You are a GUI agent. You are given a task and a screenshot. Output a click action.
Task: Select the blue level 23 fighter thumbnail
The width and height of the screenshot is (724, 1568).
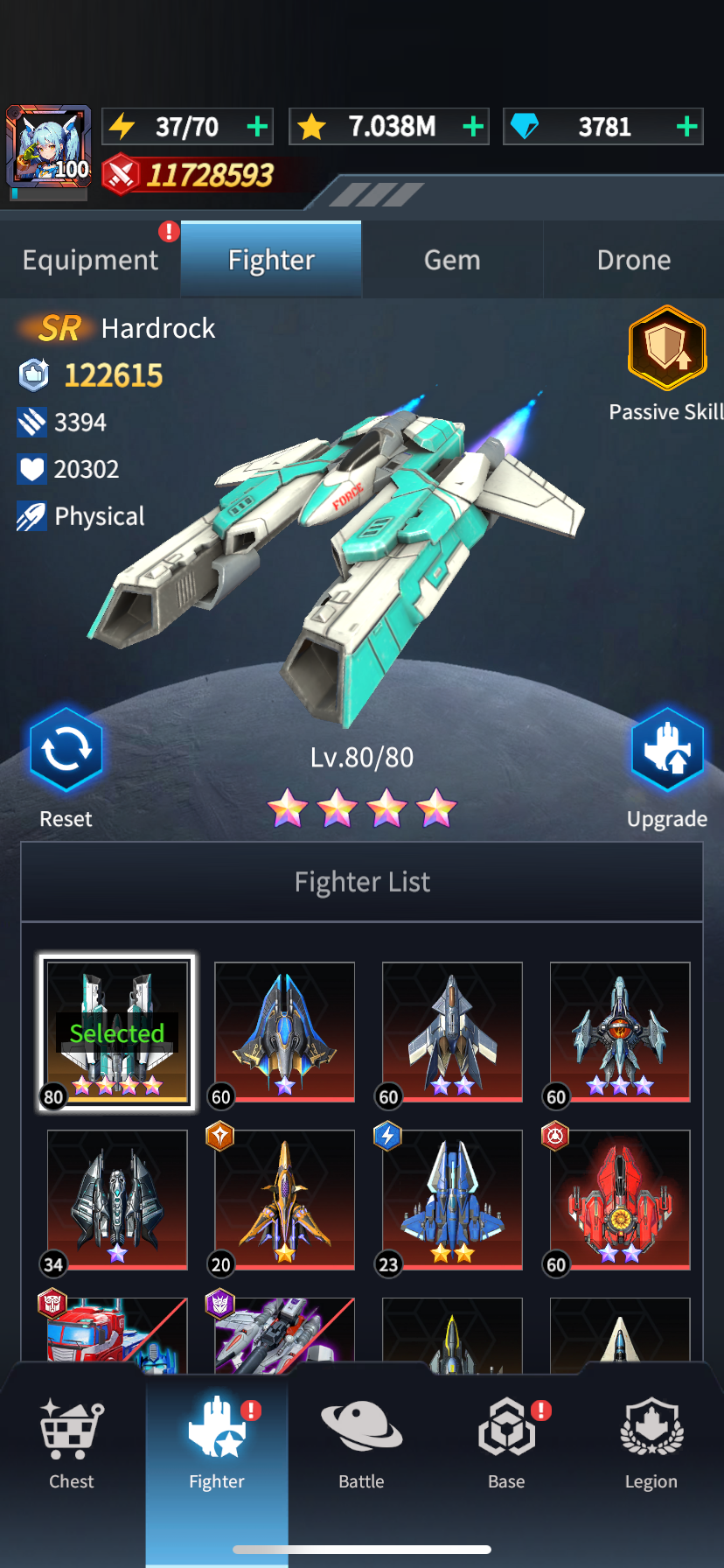click(452, 1200)
